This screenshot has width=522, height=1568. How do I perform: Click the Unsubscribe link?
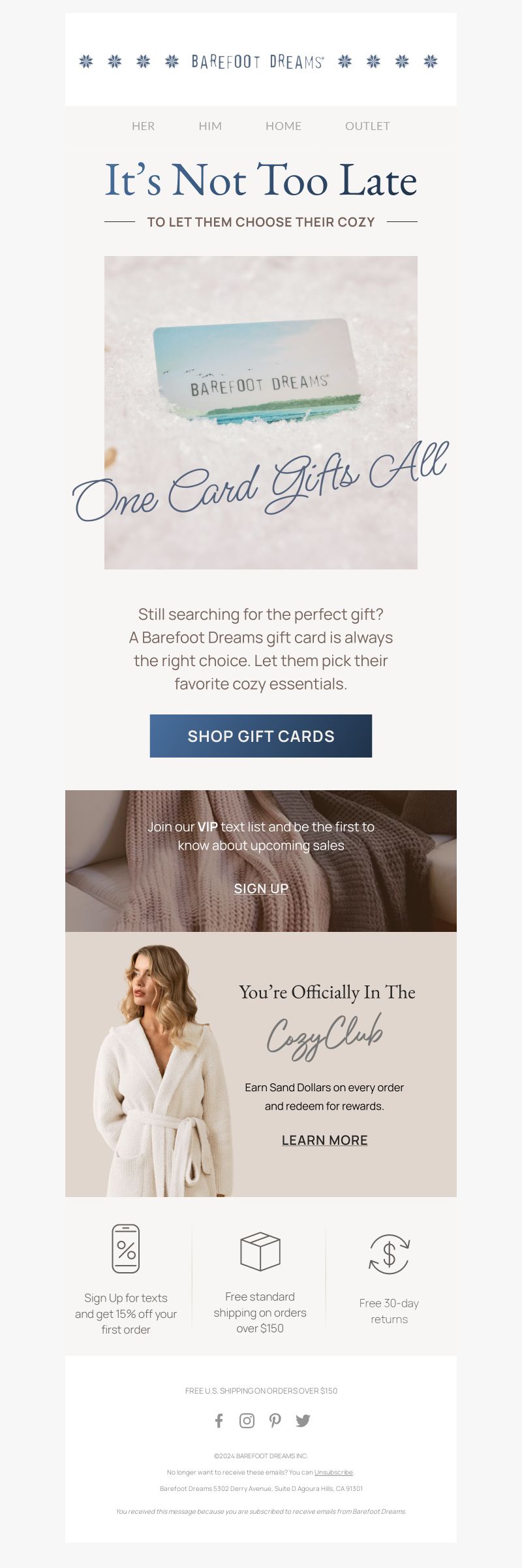333,1472
